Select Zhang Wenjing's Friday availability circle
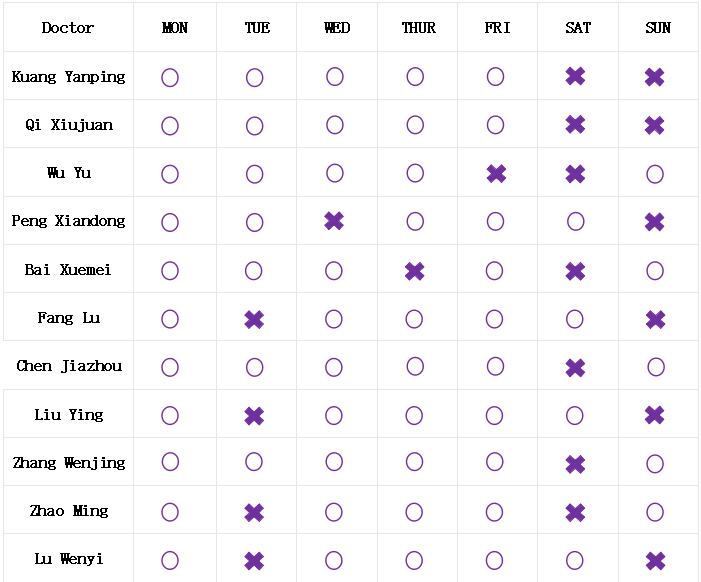Viewport: 701px width, 582px height. click(x=496, y=462)
